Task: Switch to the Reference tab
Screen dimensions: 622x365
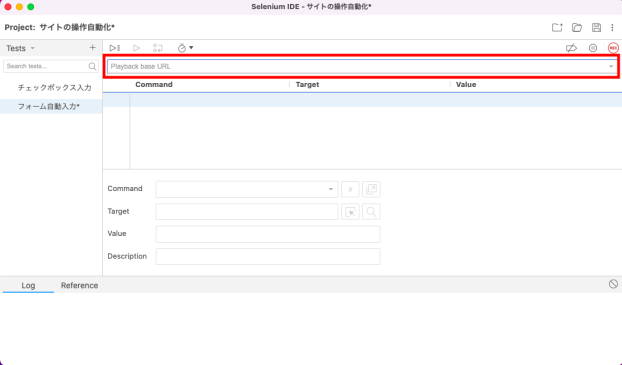Action: tap(79, 285)
